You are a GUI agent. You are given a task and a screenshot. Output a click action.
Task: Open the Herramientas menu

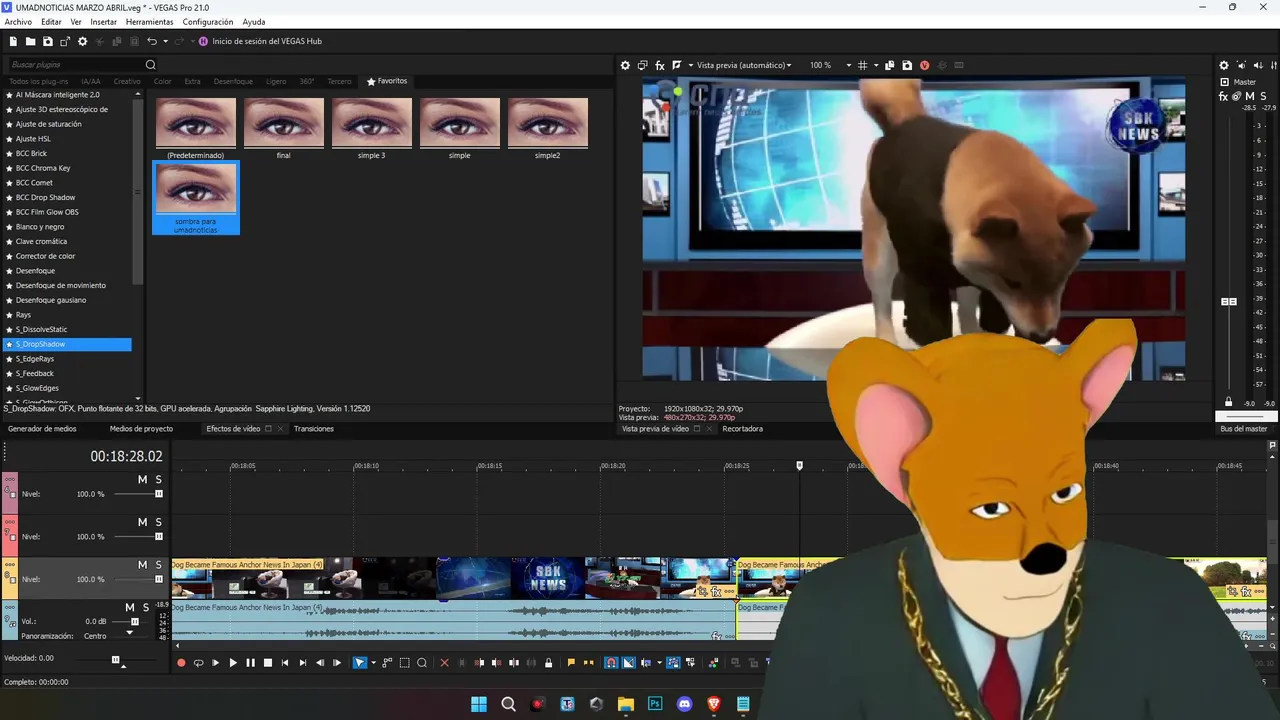(x=149, y=22)
